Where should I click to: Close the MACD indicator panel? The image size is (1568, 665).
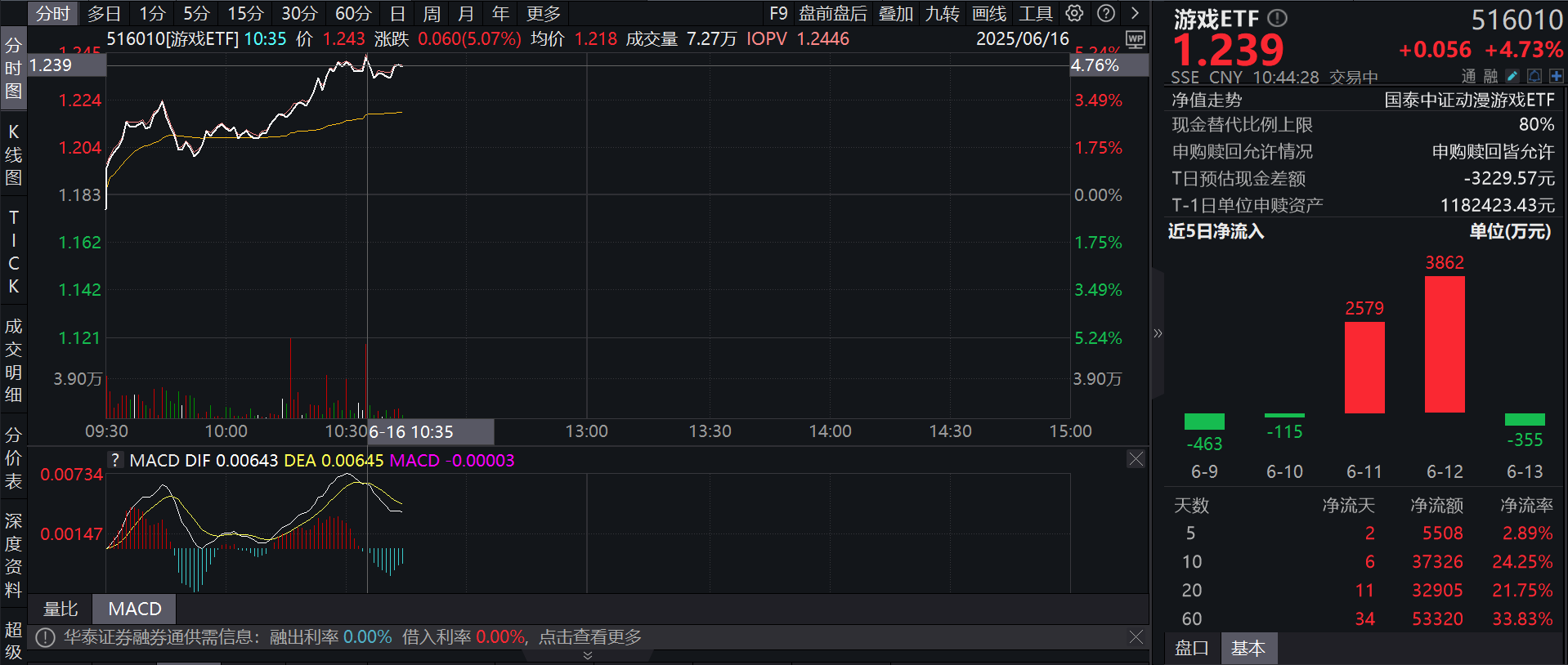point(1136,459)
